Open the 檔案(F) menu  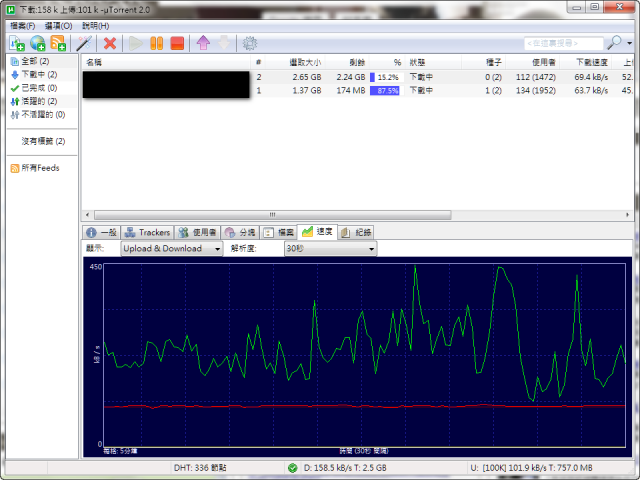click(22, 26)
